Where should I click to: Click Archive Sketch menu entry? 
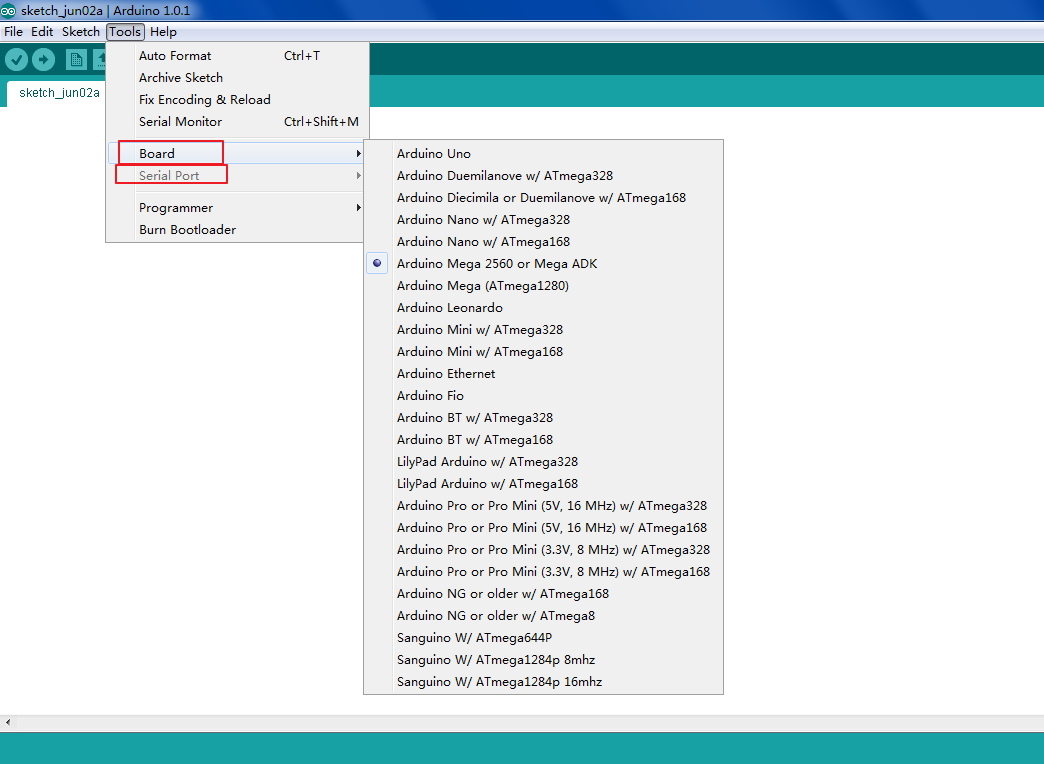coord(181,78)
